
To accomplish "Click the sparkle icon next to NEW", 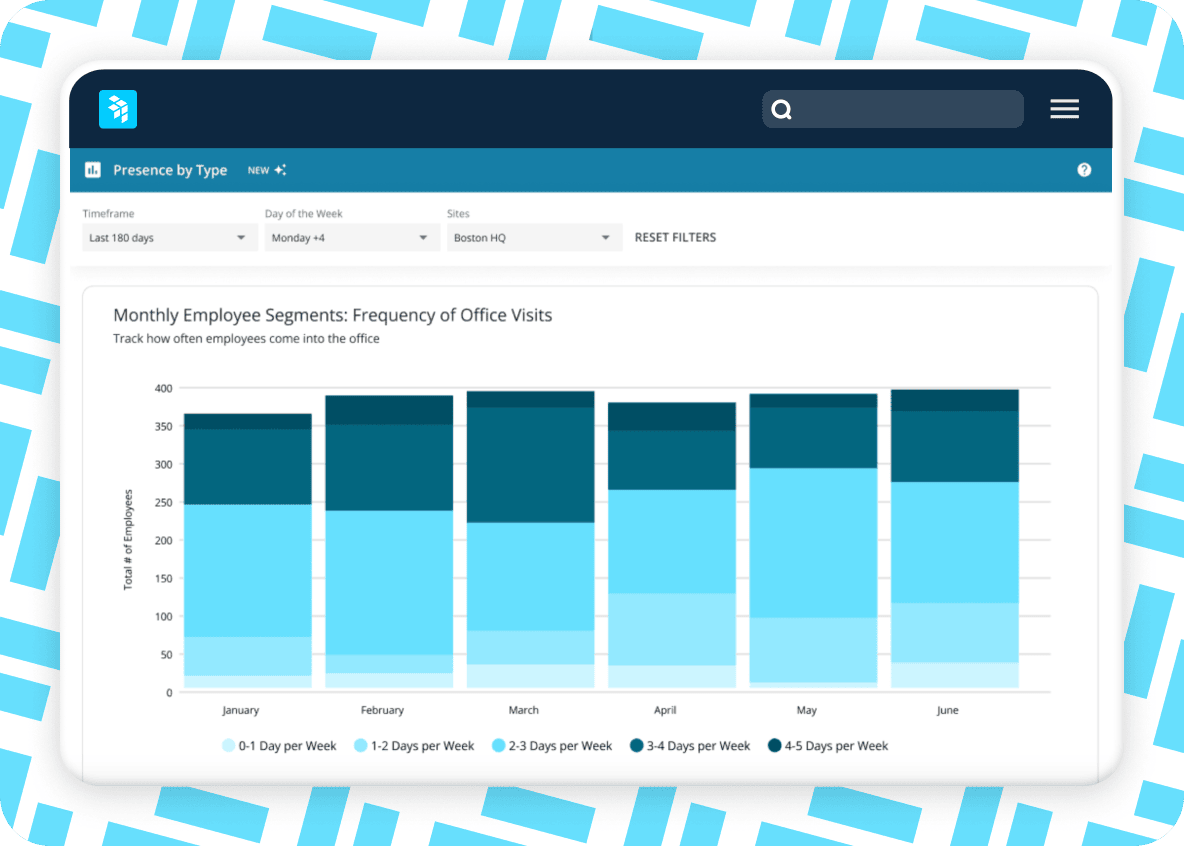I will coord(281,168).
